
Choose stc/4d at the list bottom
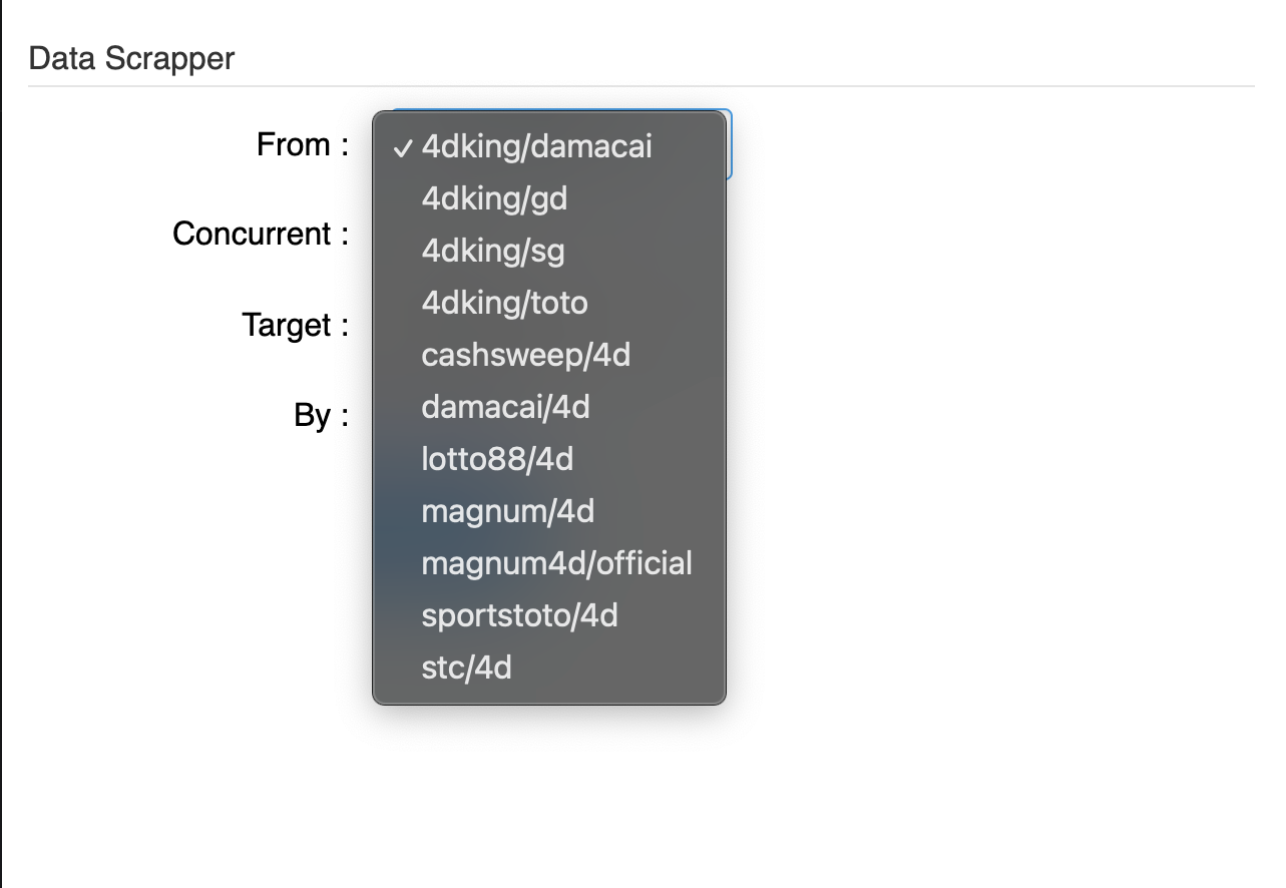tap(549, 667)
